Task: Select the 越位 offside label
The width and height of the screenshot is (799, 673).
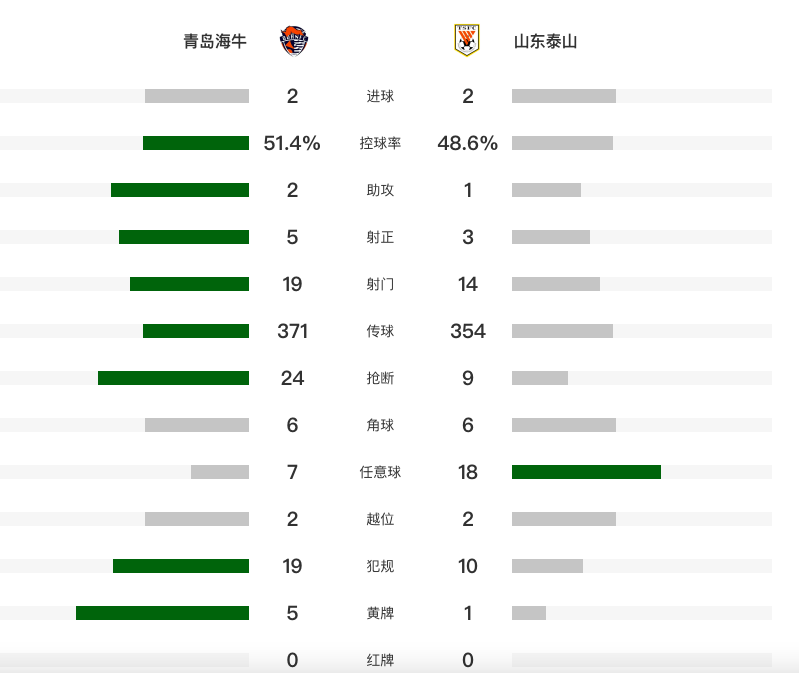Action: click(380, 519)
